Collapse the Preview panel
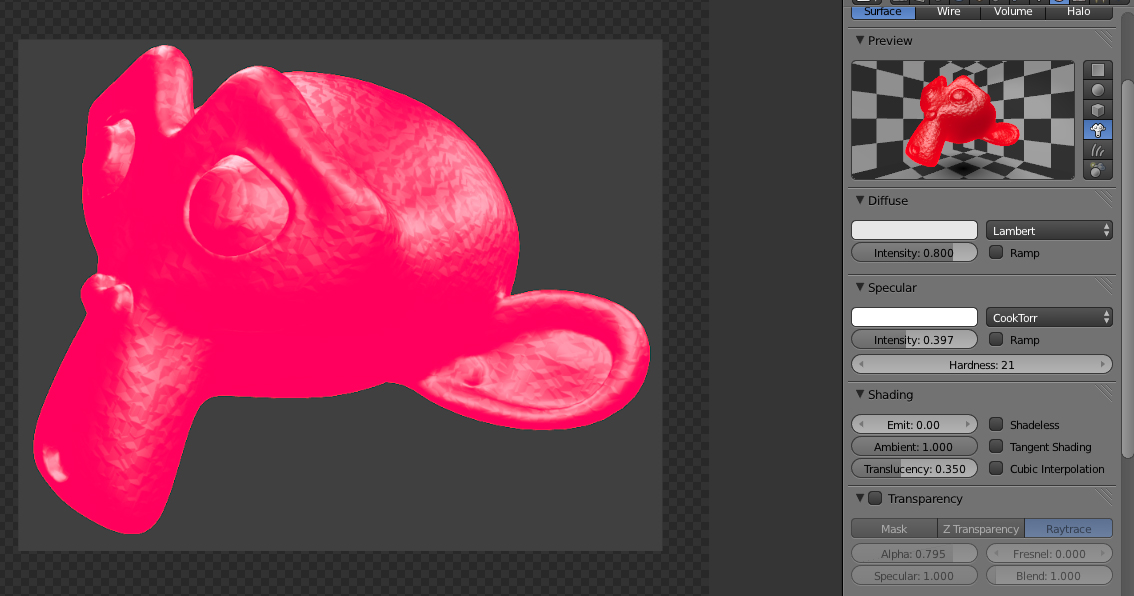Image resolution: width=1134 pixels, height=596 pixels. [860, 41]
